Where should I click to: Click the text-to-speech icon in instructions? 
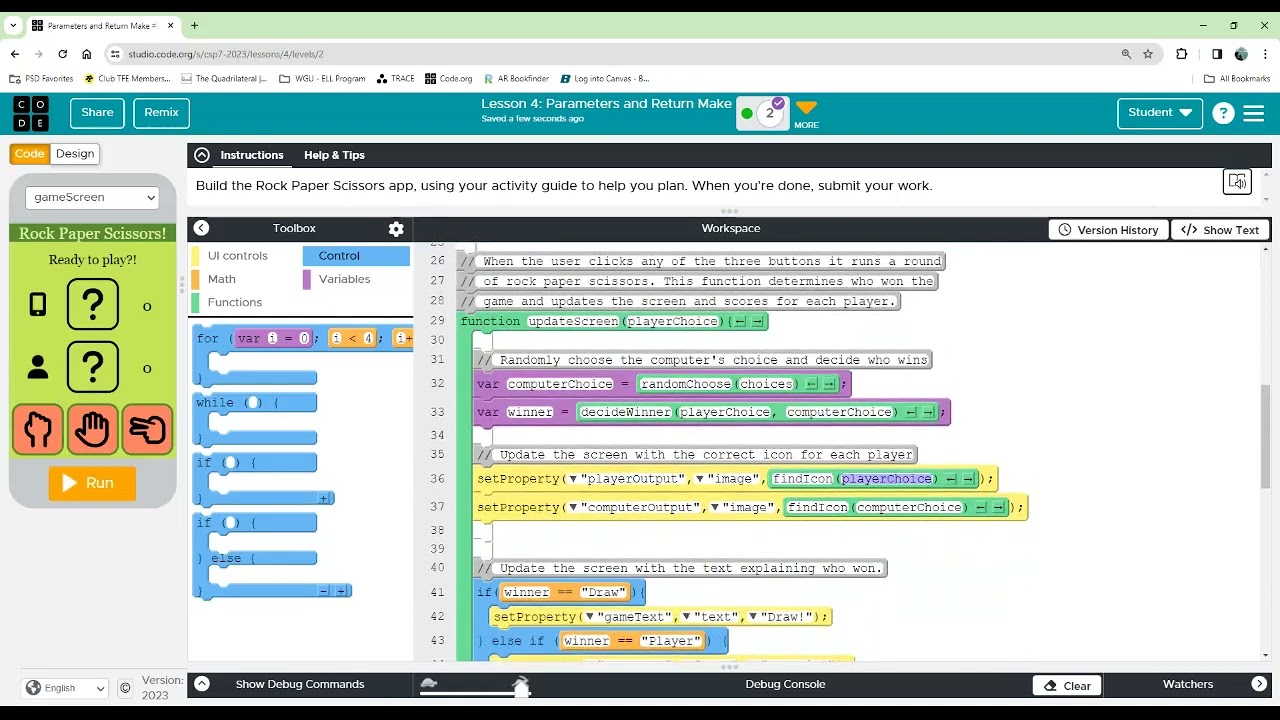1238,181
